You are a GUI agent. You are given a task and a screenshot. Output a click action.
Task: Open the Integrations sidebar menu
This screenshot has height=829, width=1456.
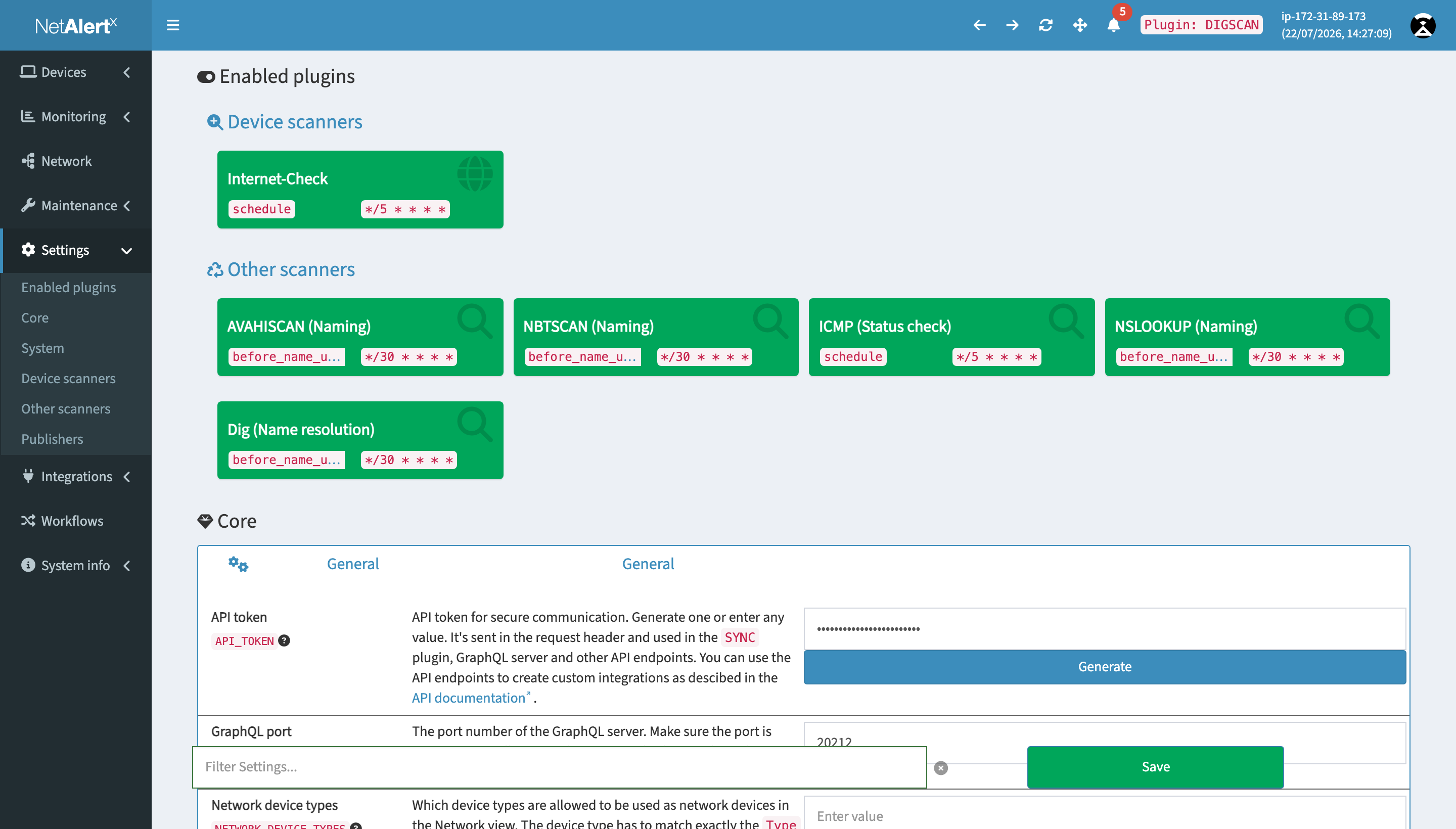pos(76,477)
